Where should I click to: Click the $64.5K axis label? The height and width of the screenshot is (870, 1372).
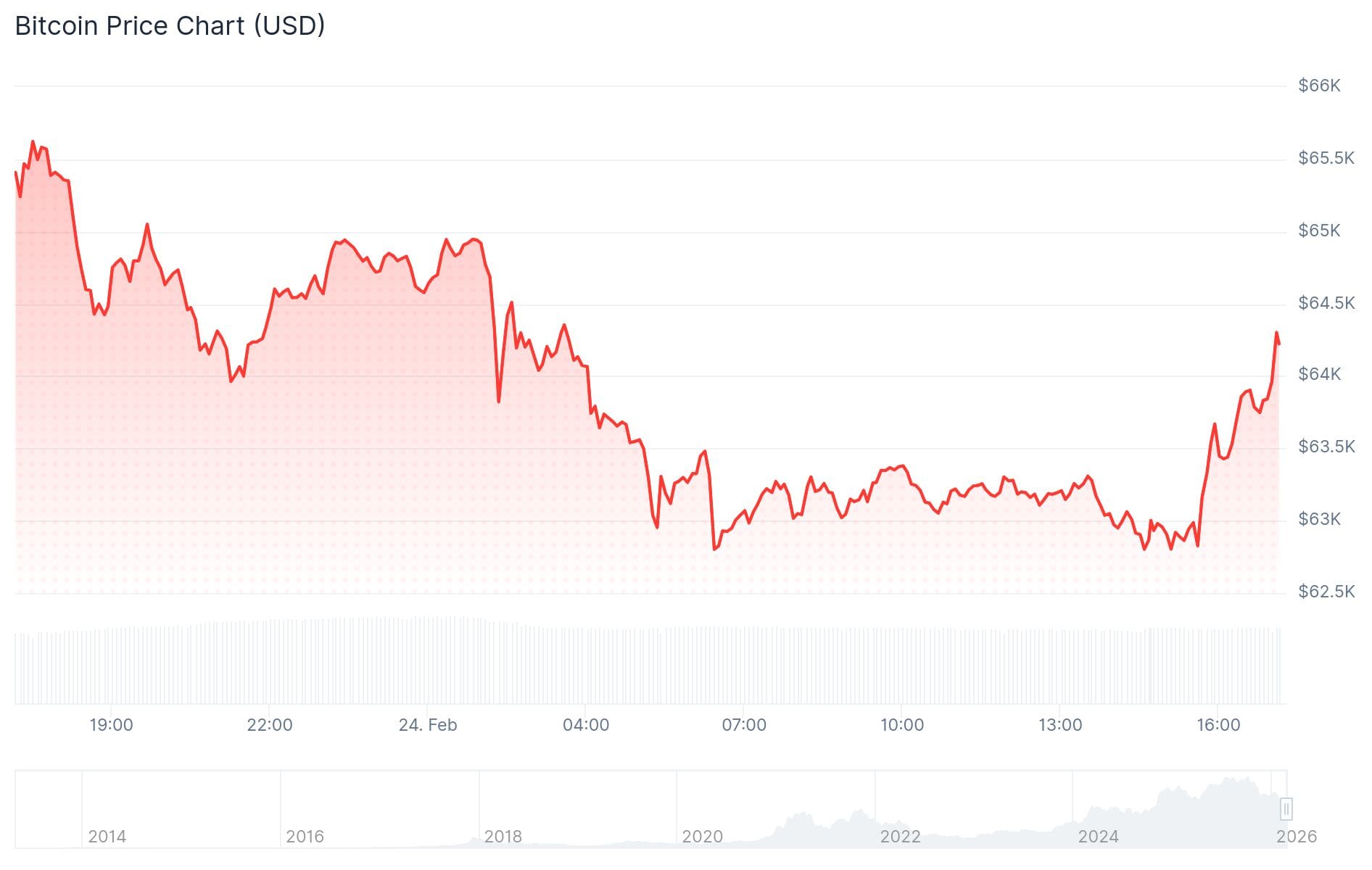point(1326,303)
